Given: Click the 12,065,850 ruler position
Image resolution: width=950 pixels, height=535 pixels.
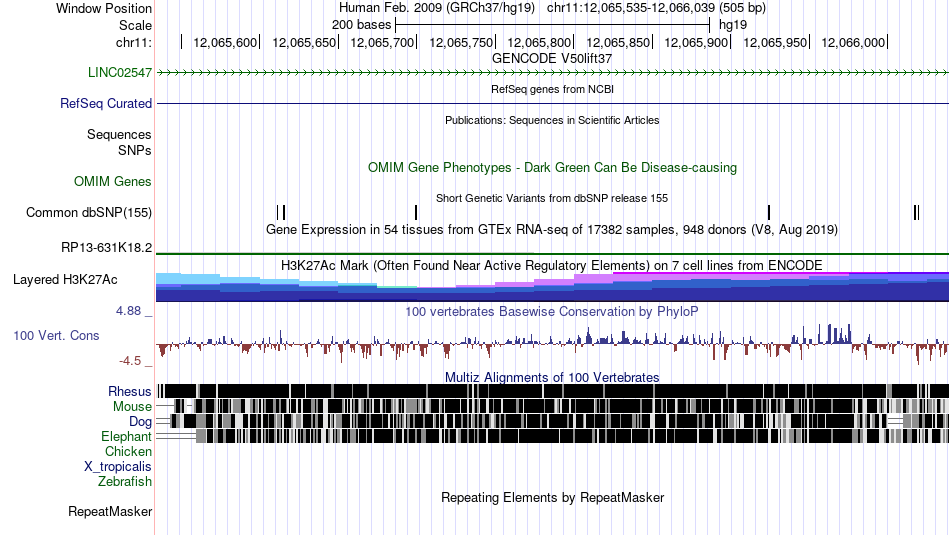Looking at the screenshot, I should pos(617,42).
